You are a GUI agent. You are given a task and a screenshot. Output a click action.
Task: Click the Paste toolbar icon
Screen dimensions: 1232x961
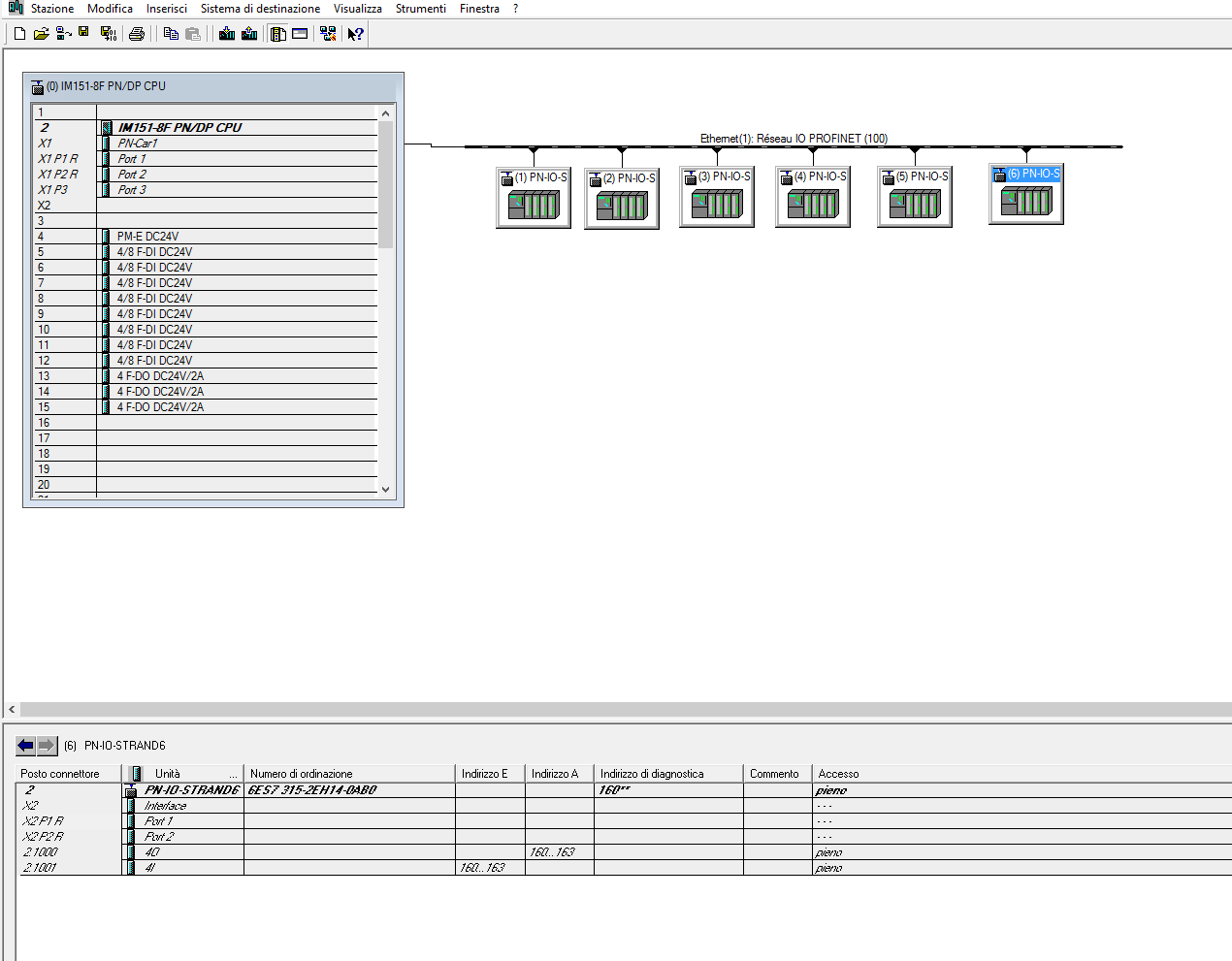pyautogui.click(x=193, y=34)
